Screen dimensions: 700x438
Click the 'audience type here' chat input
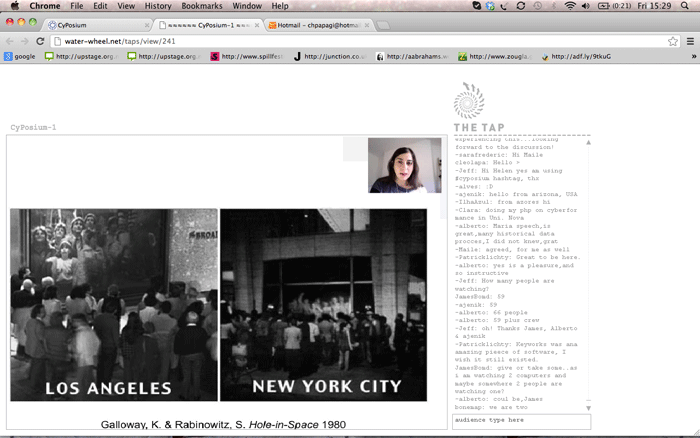coord(521,421)
